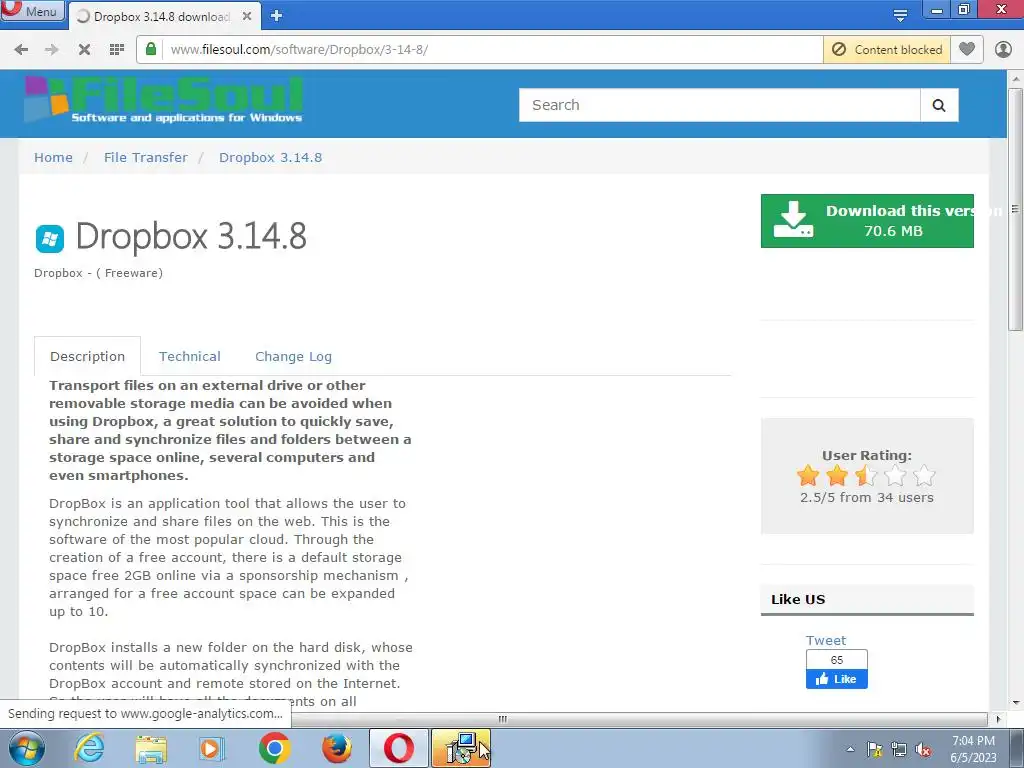
Task: Click the Dropbox Windows app icon
Action: (x=50, y=238)
